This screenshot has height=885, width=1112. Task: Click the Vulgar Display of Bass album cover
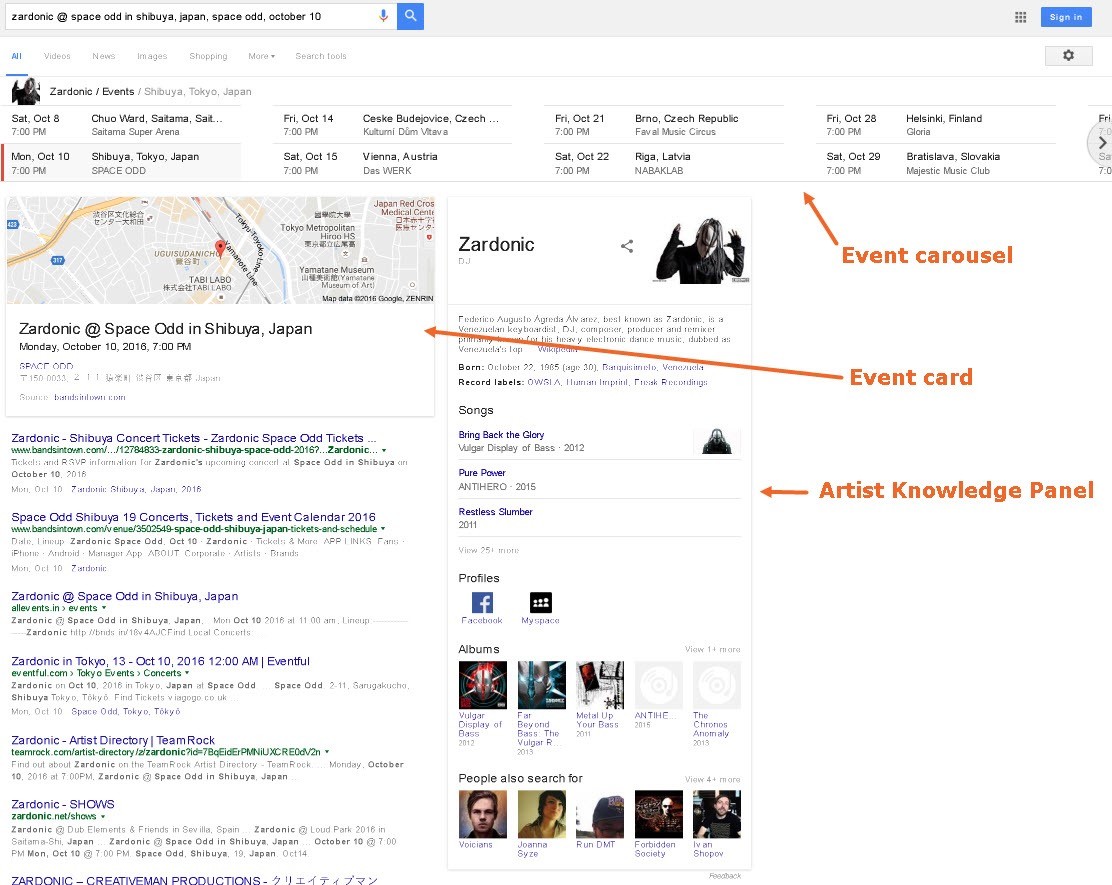pos(482,685)
